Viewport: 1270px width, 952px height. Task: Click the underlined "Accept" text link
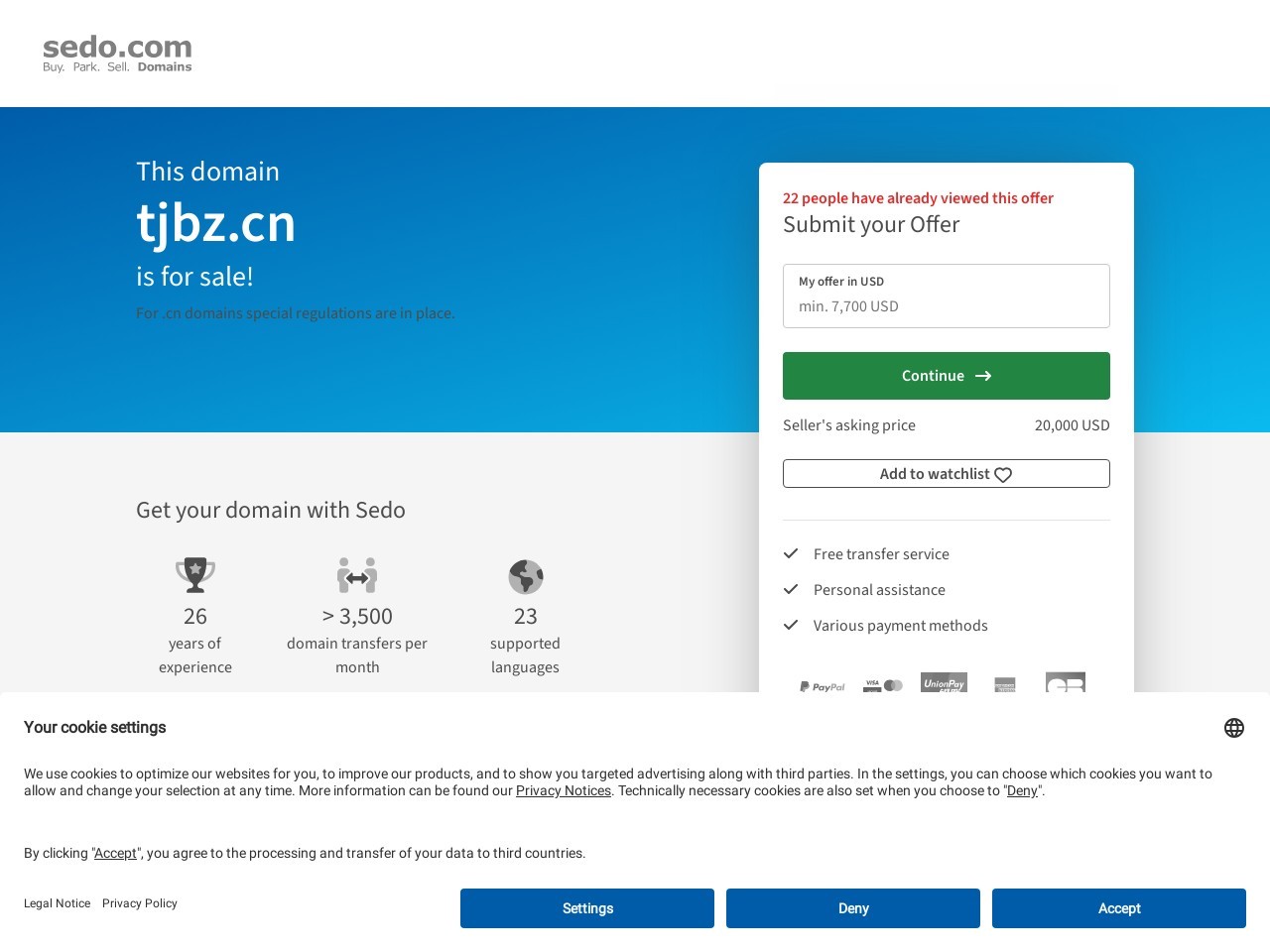[115, 853]
